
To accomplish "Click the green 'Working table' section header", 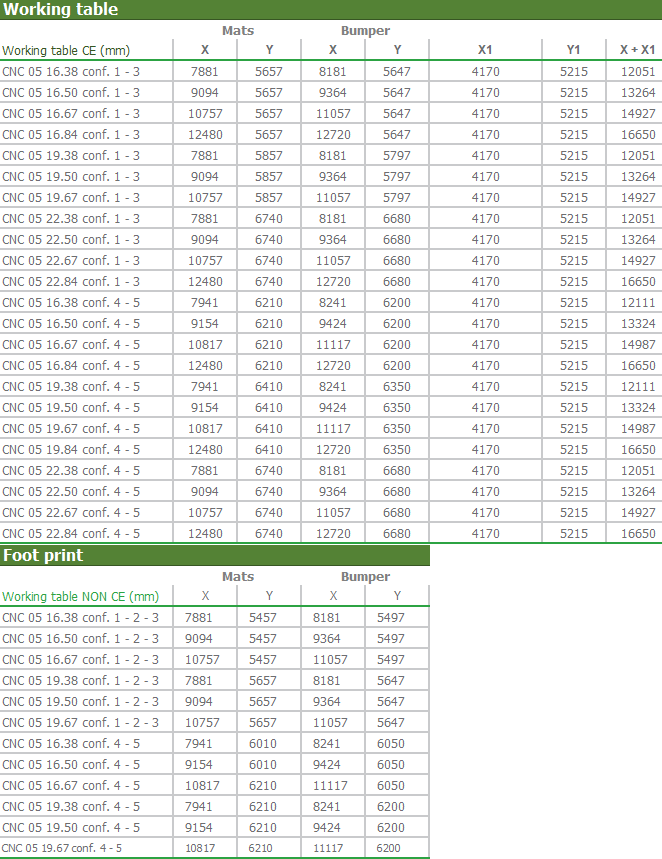I will point(331,9).
